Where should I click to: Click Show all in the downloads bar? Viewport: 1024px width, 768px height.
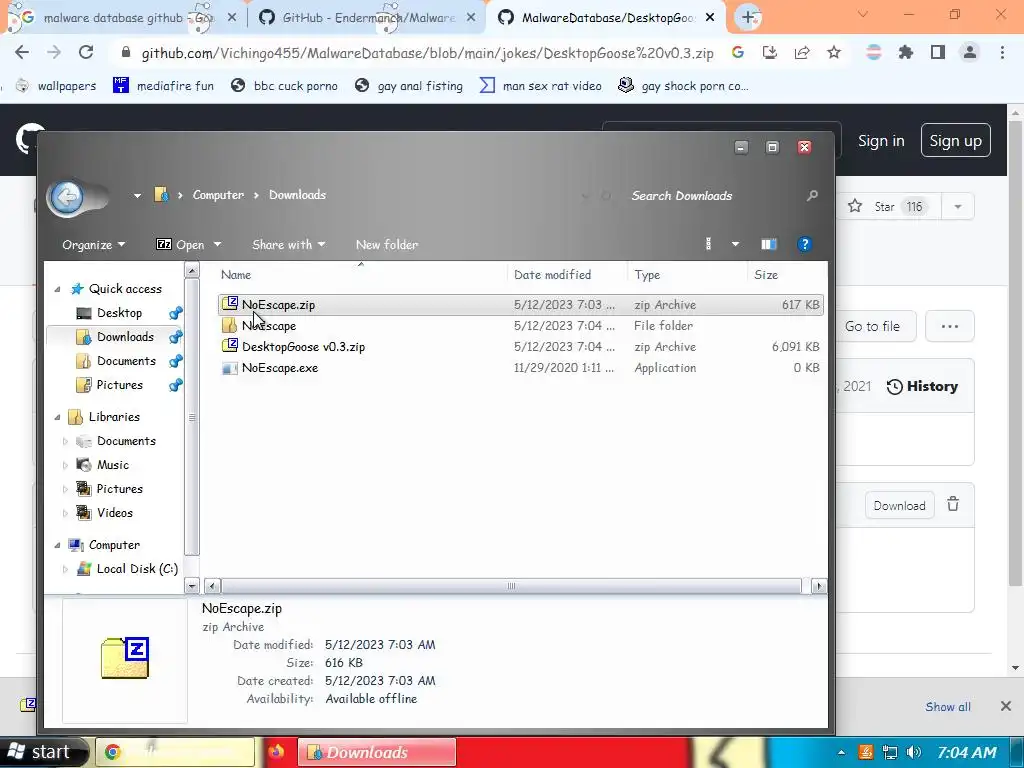tap(948, 707)
